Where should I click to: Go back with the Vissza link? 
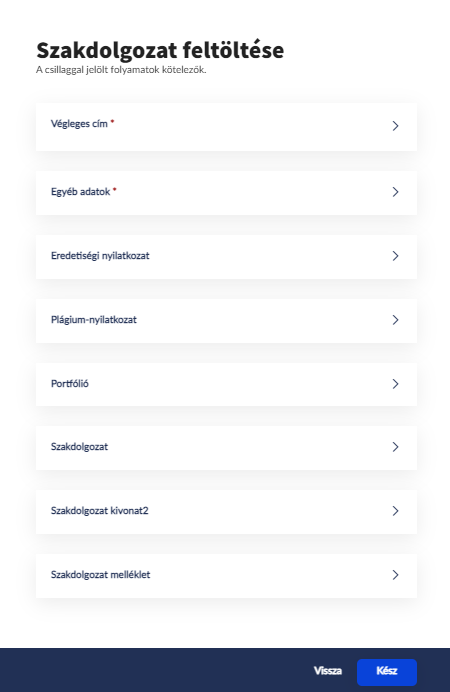click(328, 671)
